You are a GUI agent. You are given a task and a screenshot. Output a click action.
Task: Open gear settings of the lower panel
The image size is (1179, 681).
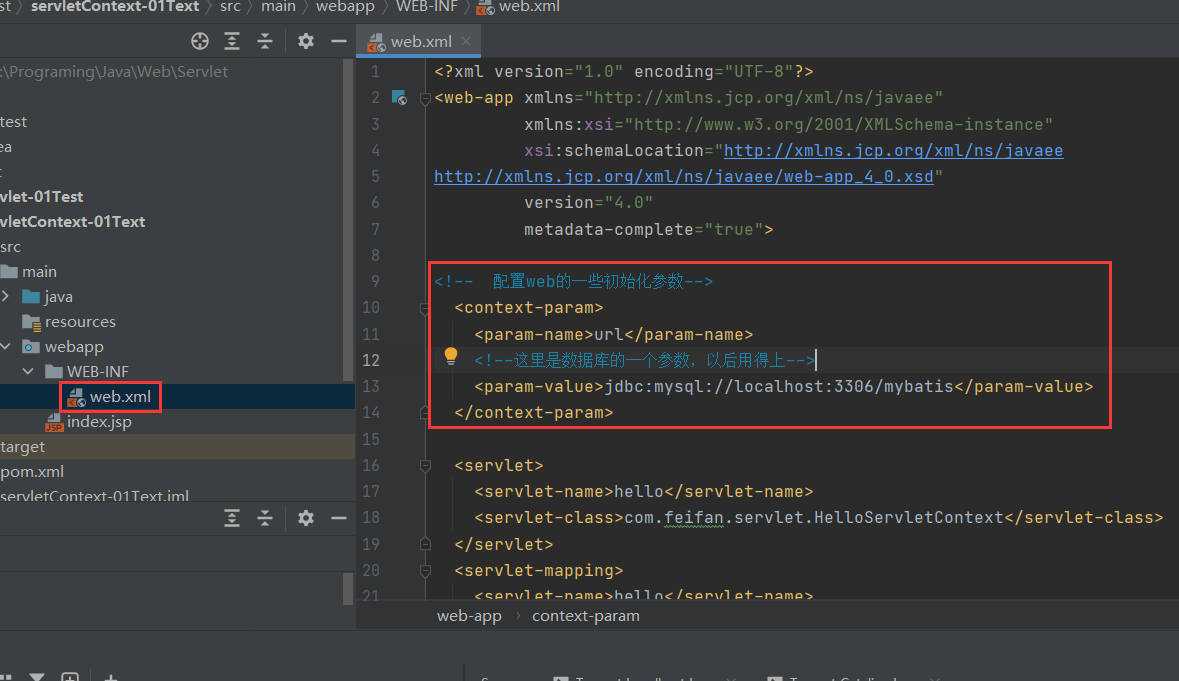click(306, 518)
